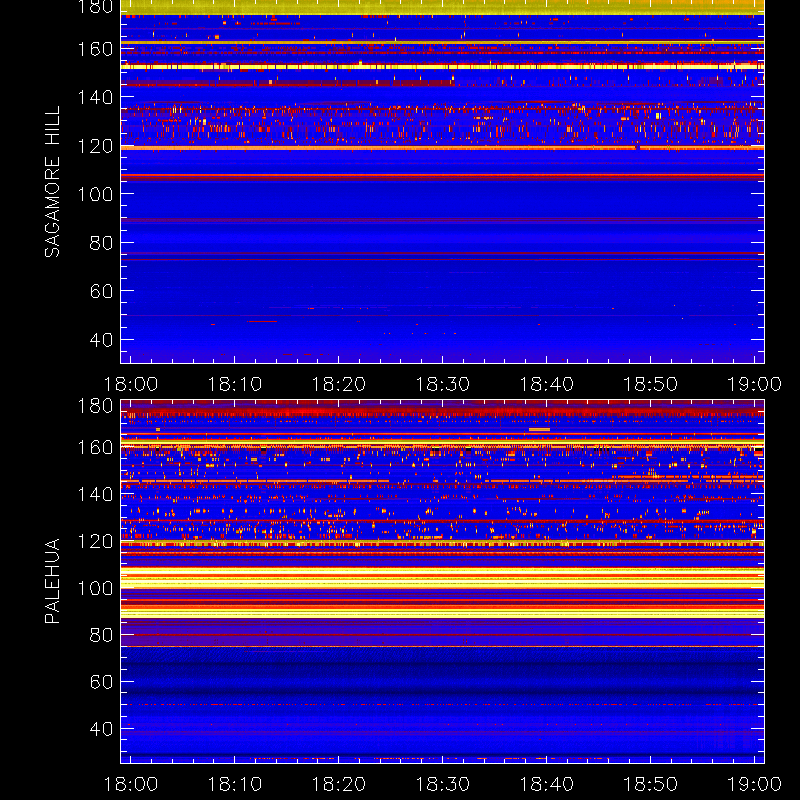Viewport: 800px width, 800px height.
Task: Click the 140 label on Palehua axis
Action: 95,494
